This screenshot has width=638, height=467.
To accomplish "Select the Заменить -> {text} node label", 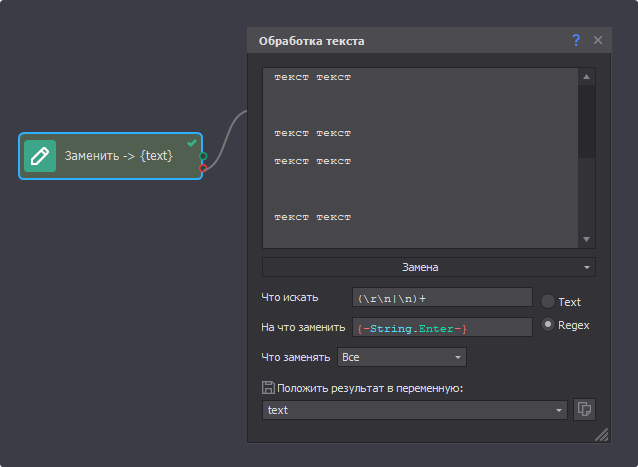I will click(x=119, y=156).
